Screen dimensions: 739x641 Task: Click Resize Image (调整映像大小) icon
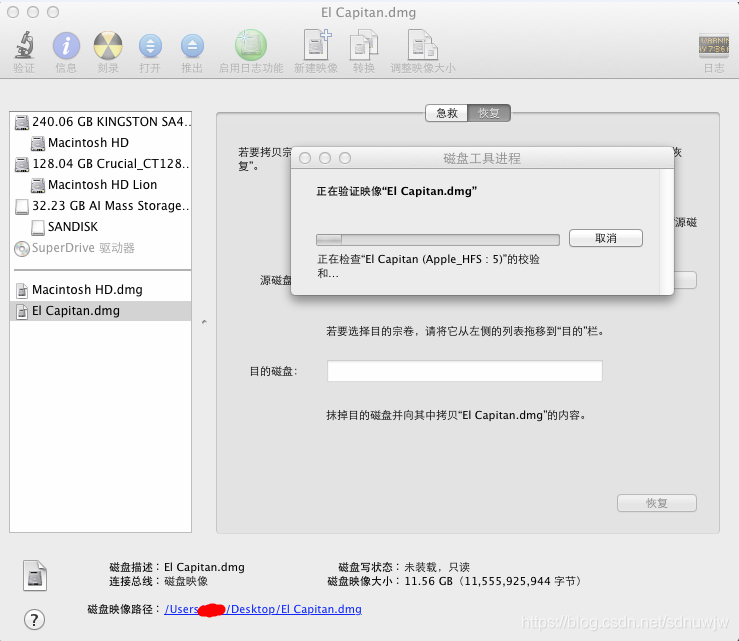point(423,45)
